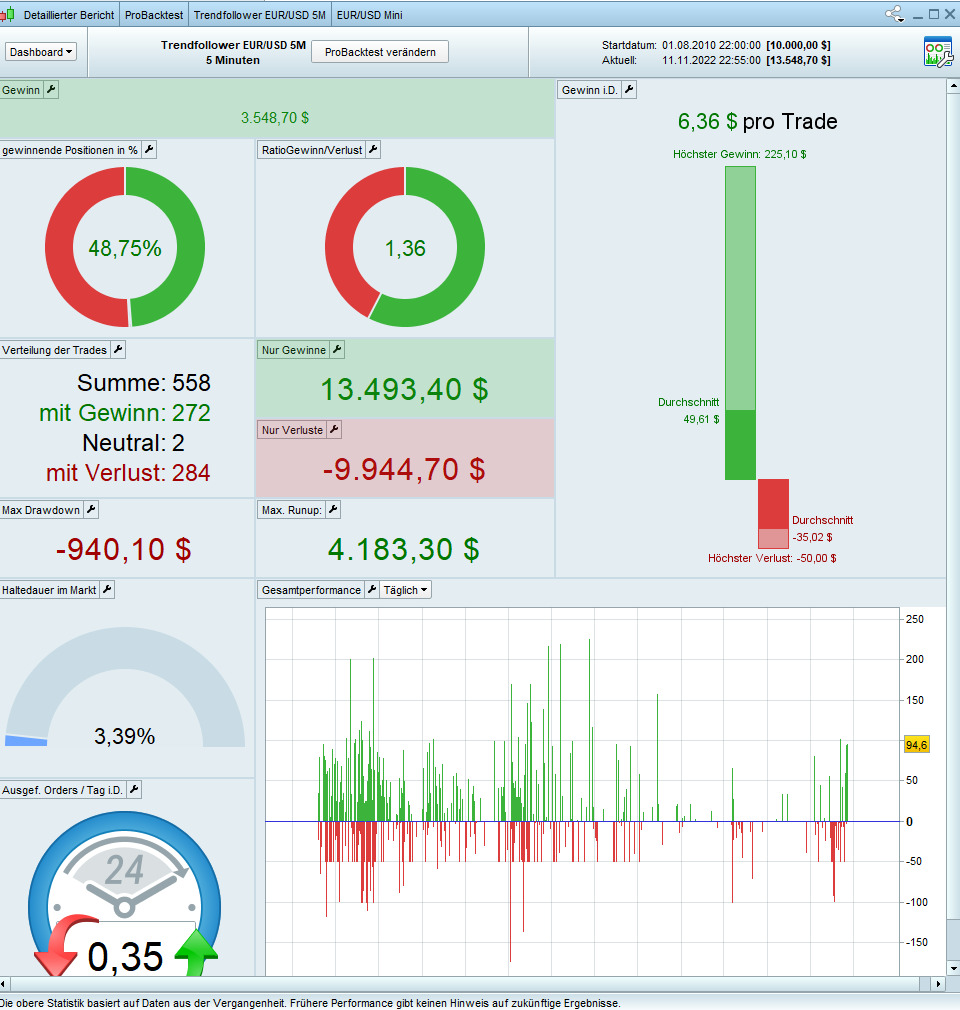The image size is (960, 1010).
Task: Open wrench settings for Ausgef. Orders / Tag
Action: click(134, 790)
